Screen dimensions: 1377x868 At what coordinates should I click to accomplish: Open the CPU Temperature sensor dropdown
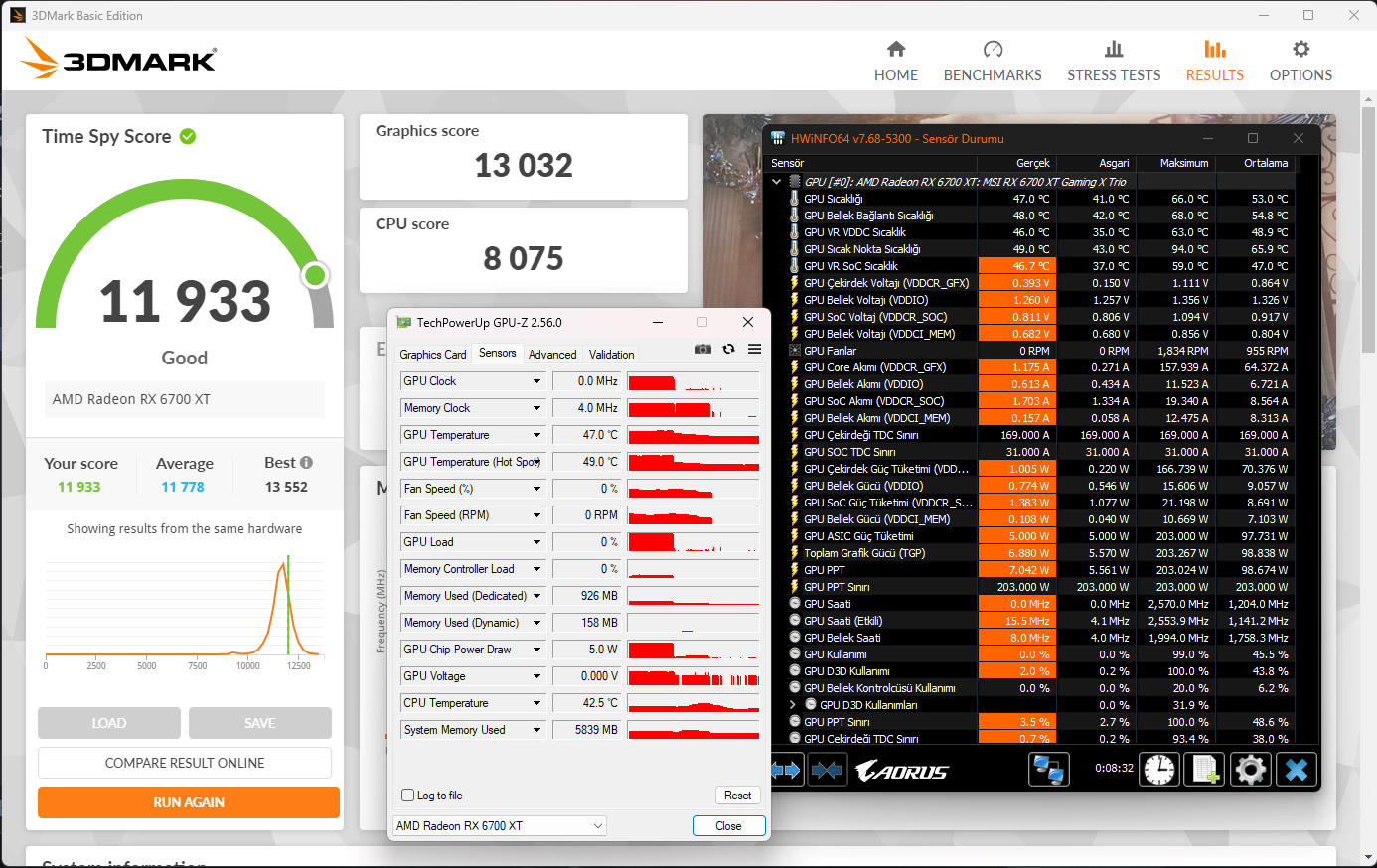(x=536, y=703)
